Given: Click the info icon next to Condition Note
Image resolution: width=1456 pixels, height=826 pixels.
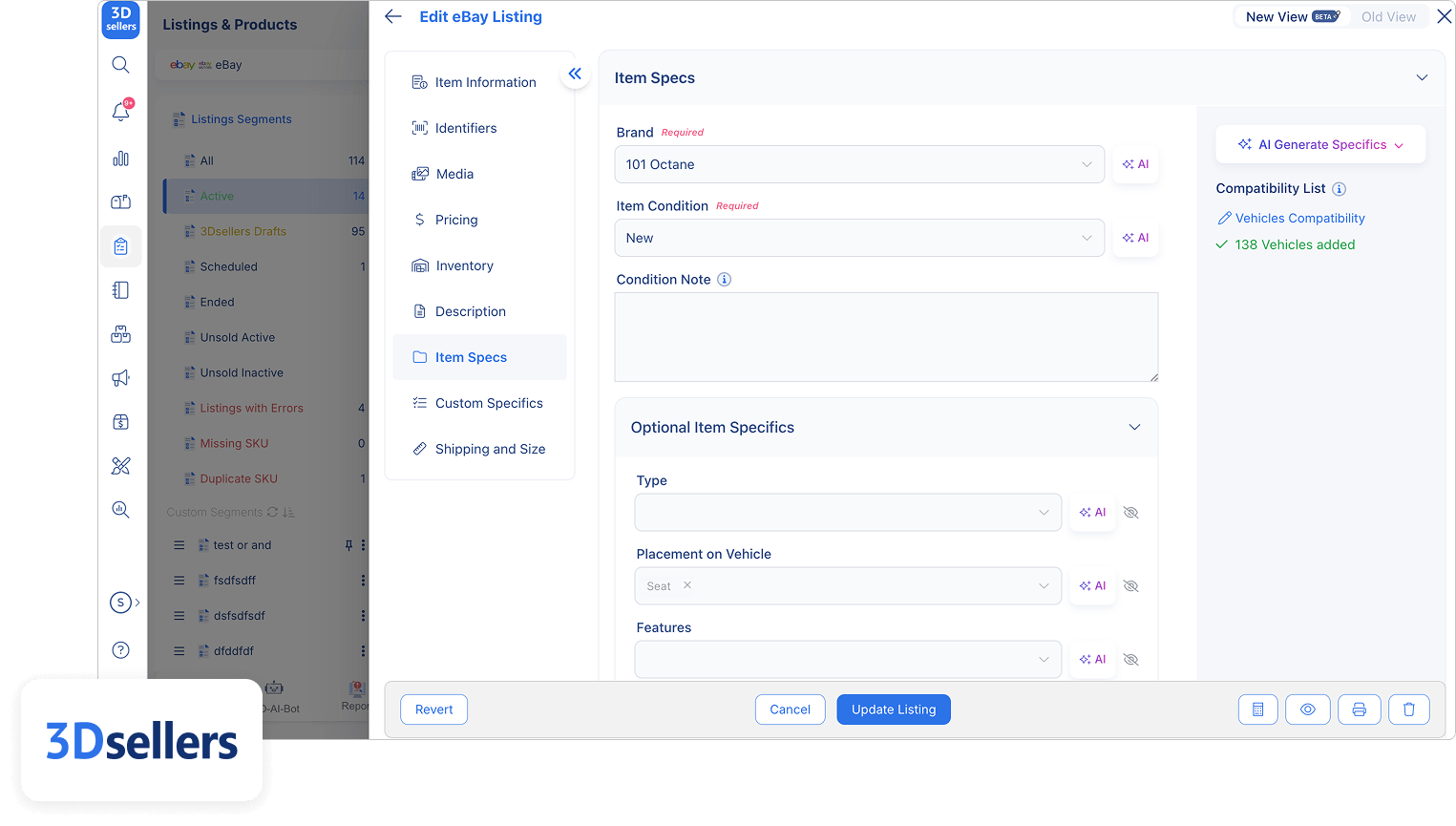Looking at the screenshot, I should 725,280.
